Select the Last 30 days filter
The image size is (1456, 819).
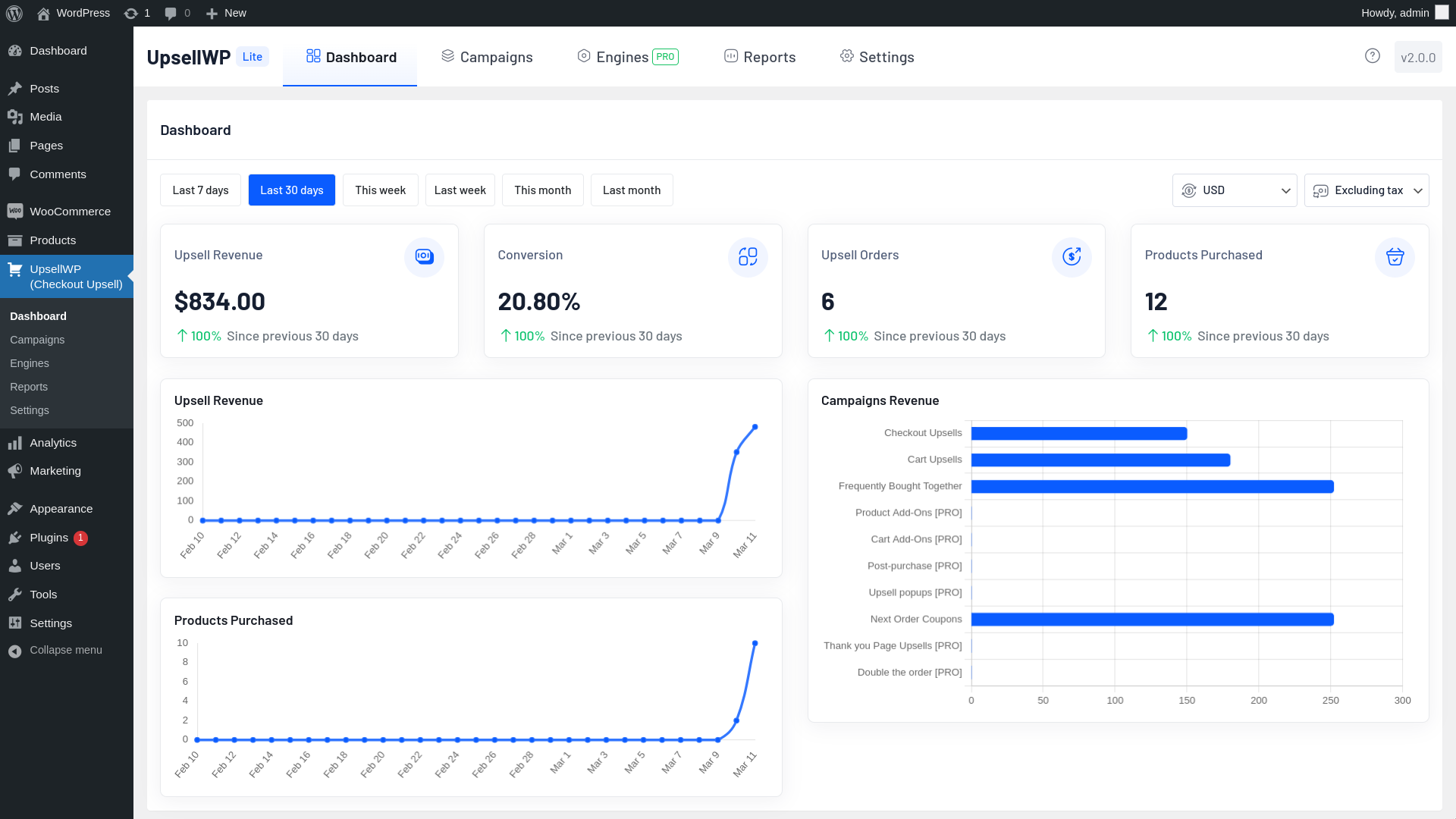[292, 190]
